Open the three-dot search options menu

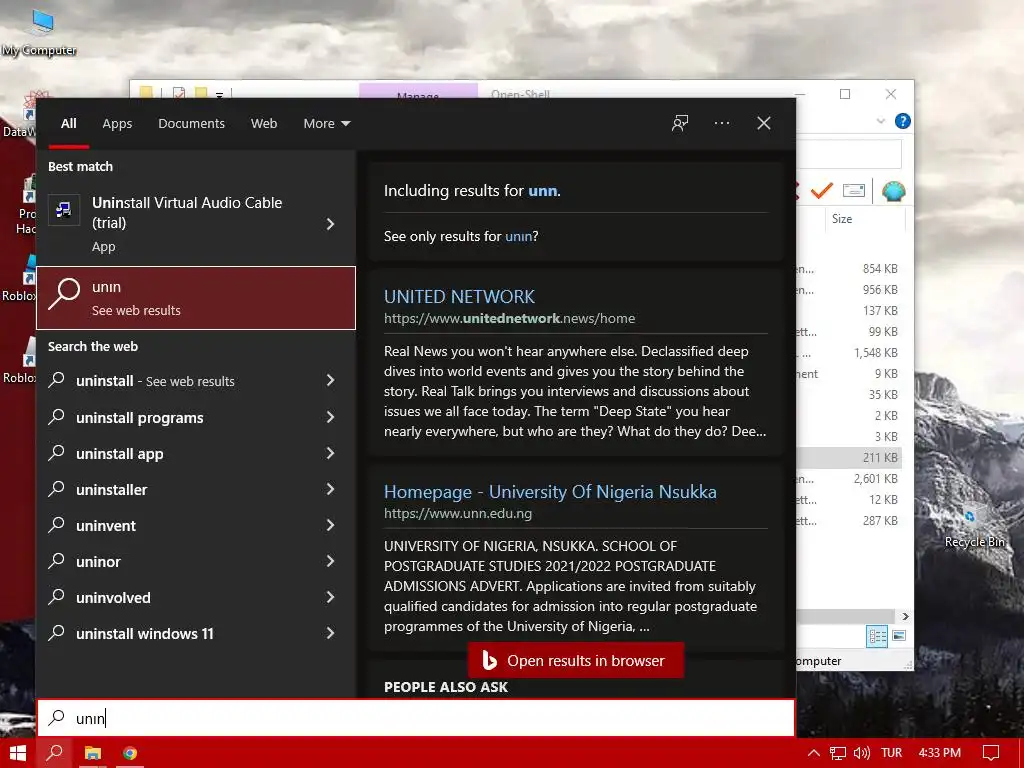(x=722, y=123)
